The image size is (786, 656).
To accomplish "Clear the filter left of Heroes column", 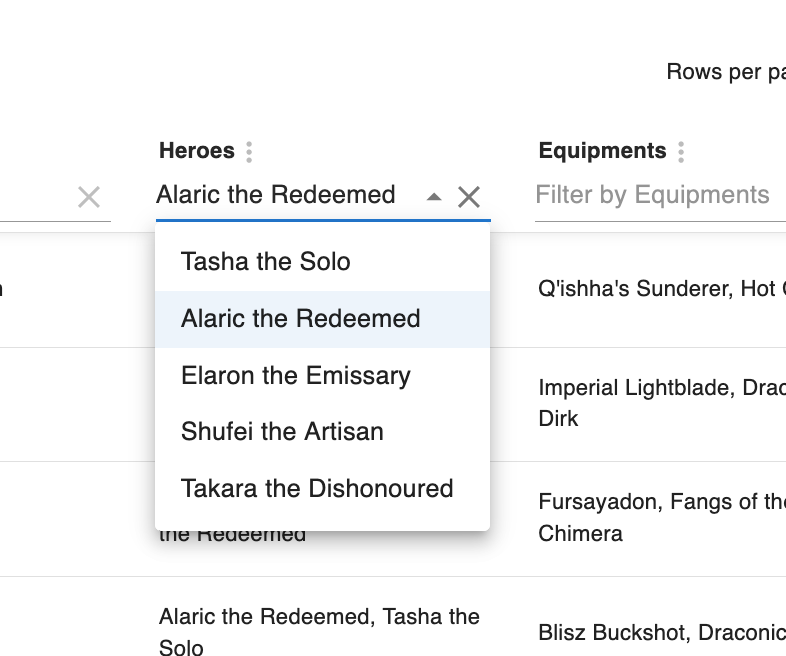I will click(89, 197).
